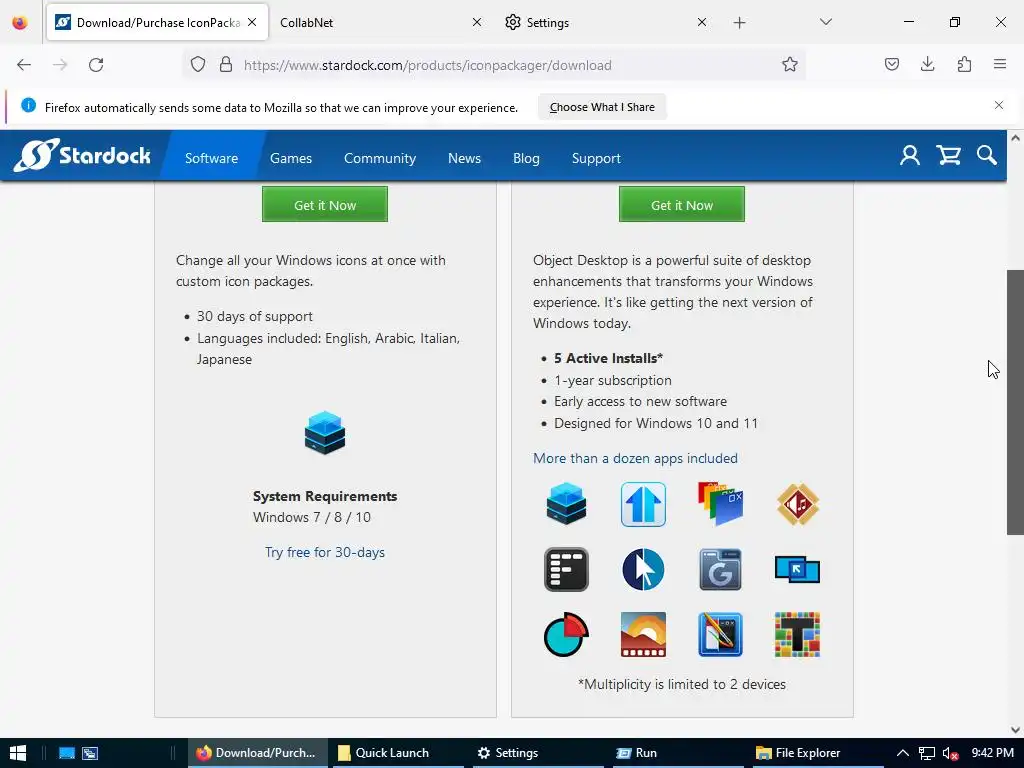The image size is (1024, 768).
Task: Open the extensions puzzle icon
Action: point(964,64)
